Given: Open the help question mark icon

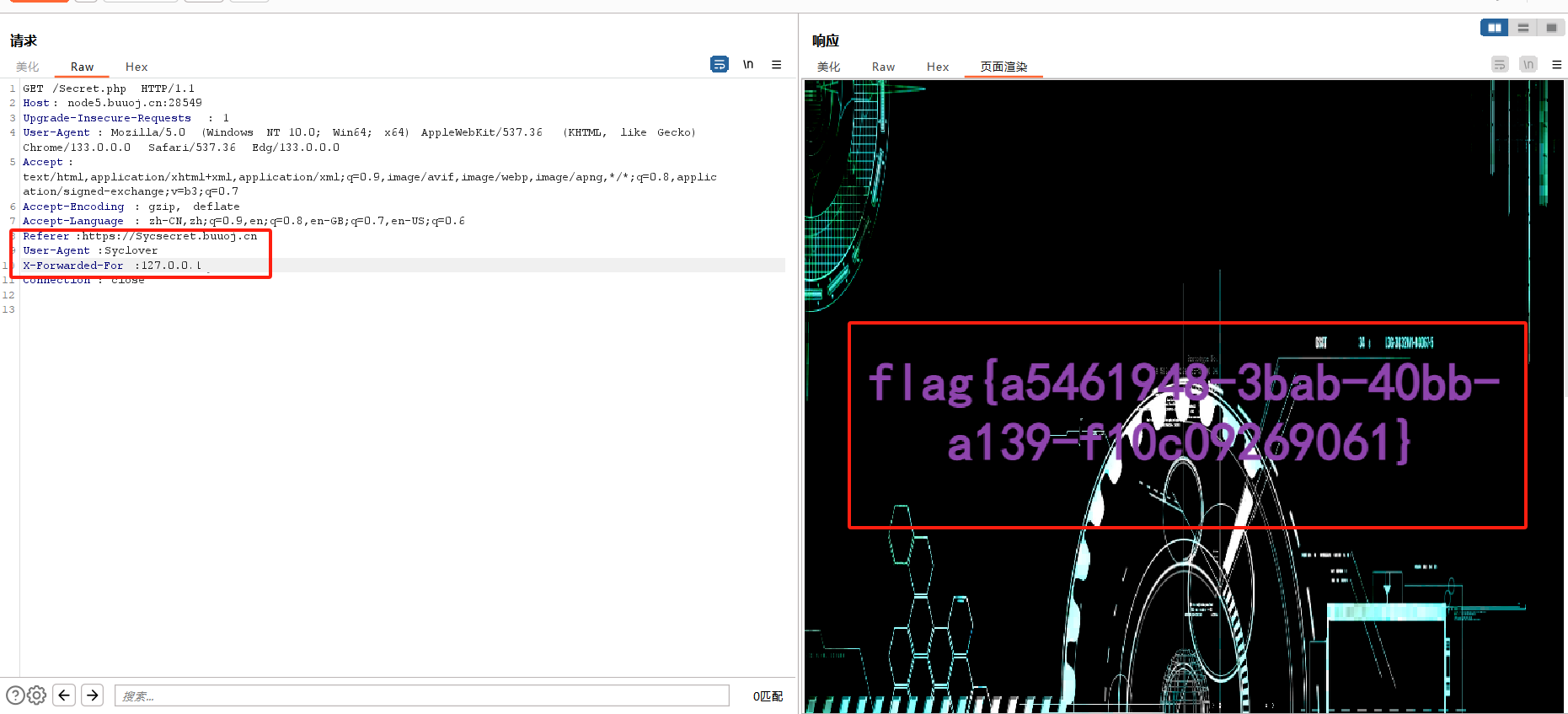Looking at the screenshot, I should (15, 695).
